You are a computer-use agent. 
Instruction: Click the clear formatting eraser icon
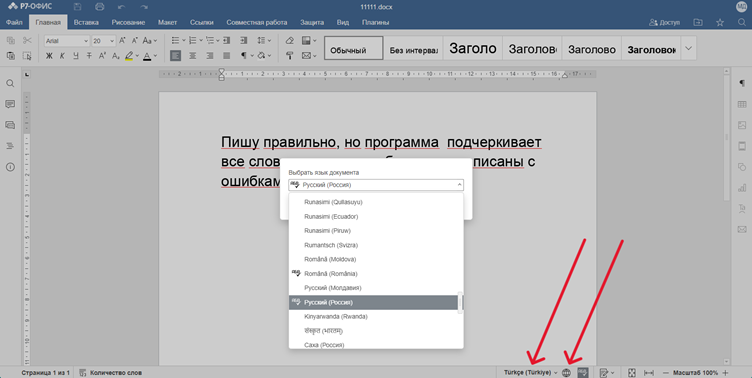(x=290, y=41)
